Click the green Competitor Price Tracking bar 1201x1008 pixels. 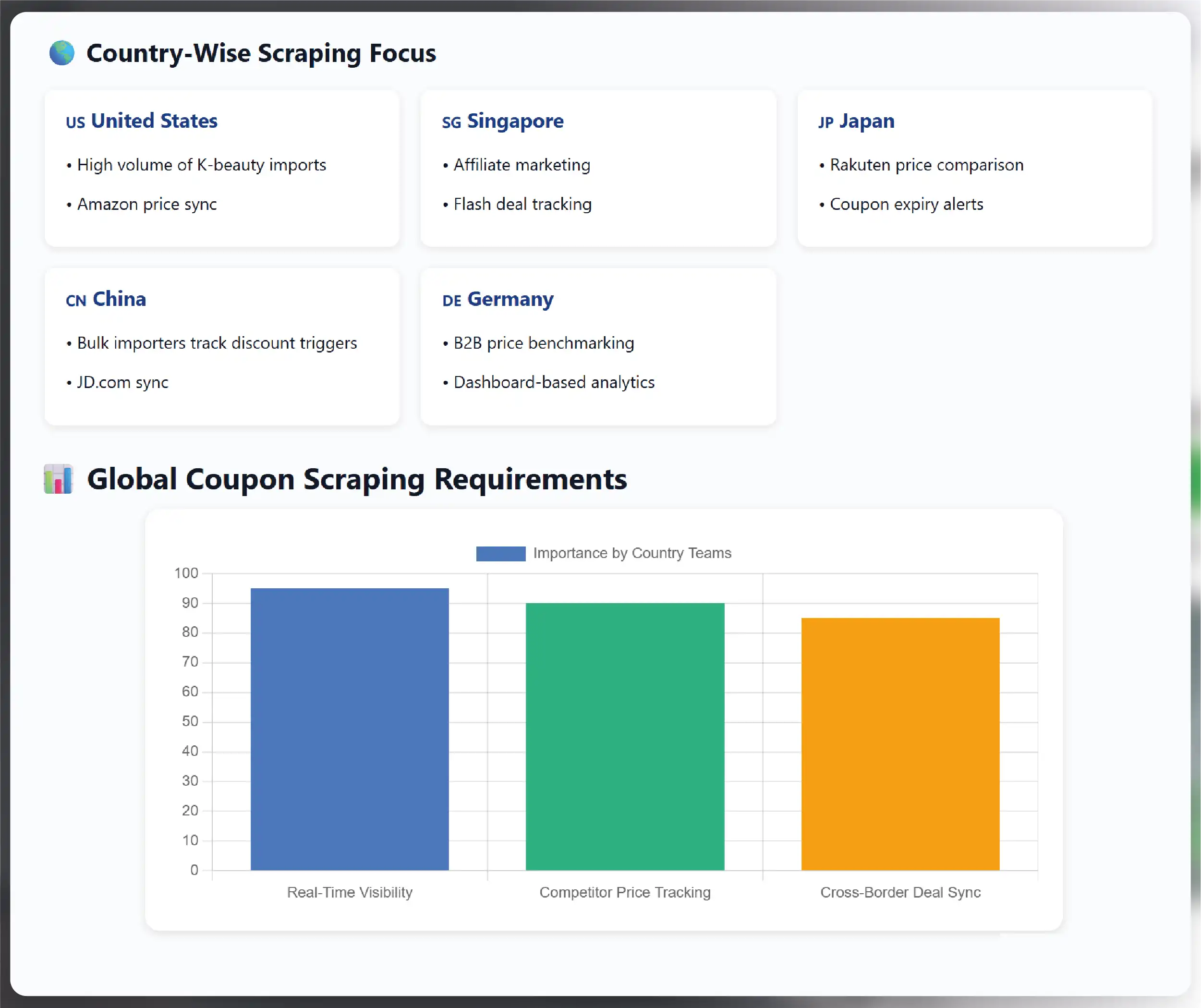point(625,736)
